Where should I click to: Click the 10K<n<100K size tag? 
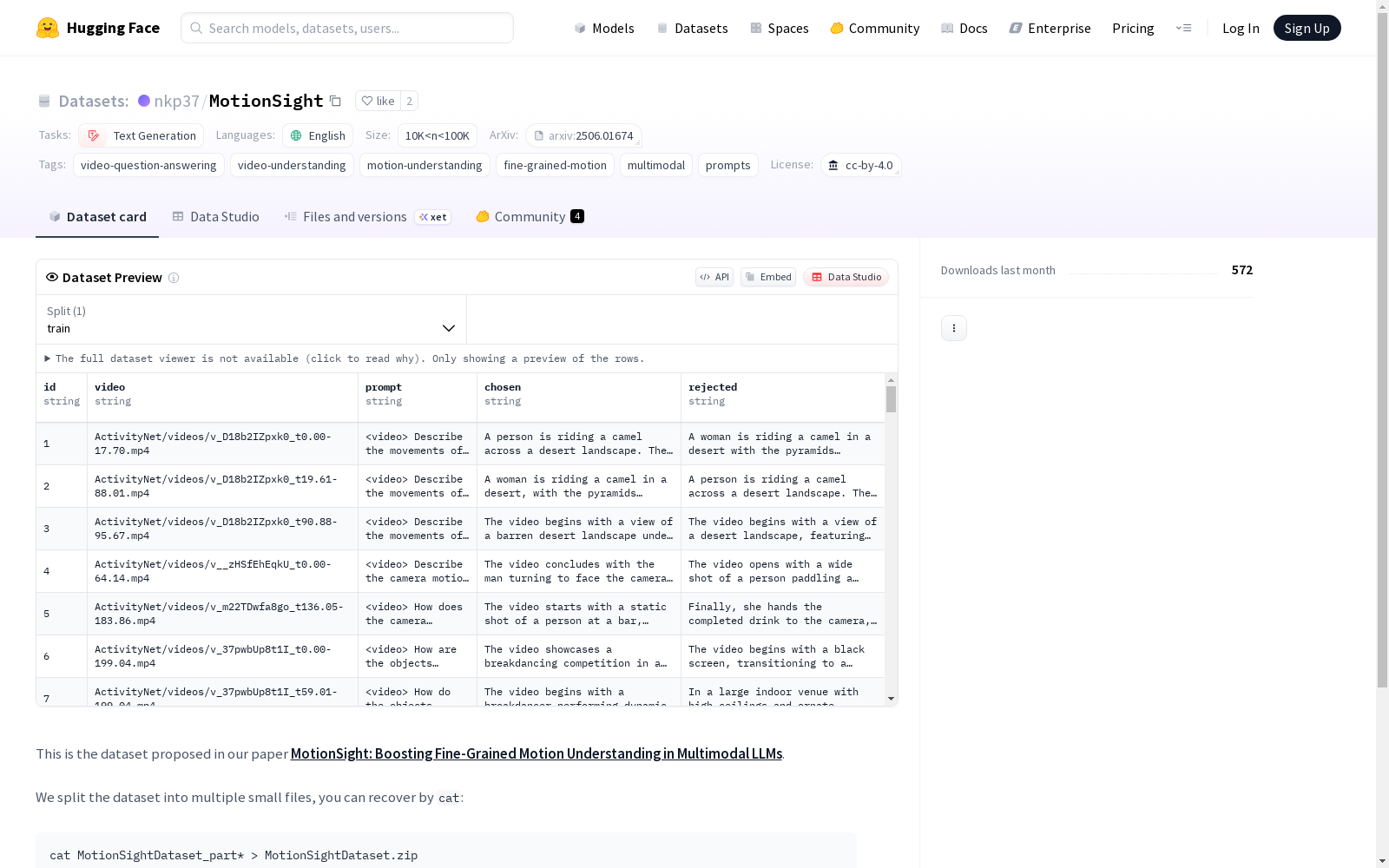tap(438, 135)
